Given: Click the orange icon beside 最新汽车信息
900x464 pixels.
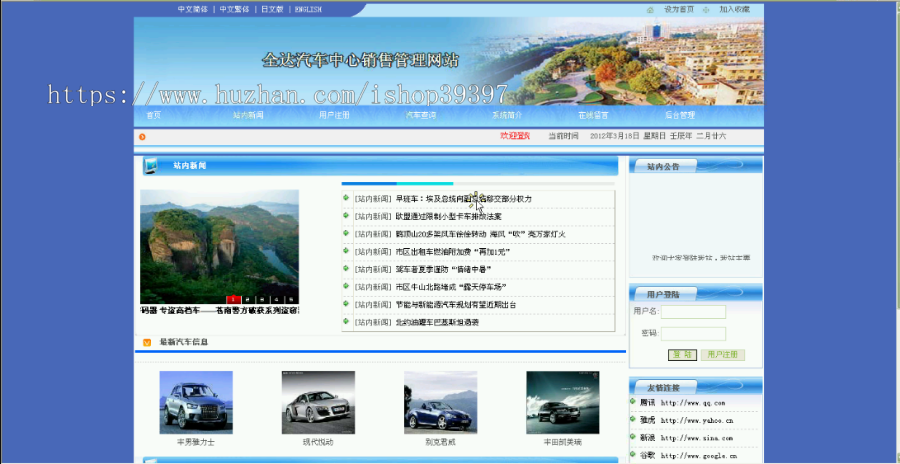Looking at the screenshot, I should point(147,342).
